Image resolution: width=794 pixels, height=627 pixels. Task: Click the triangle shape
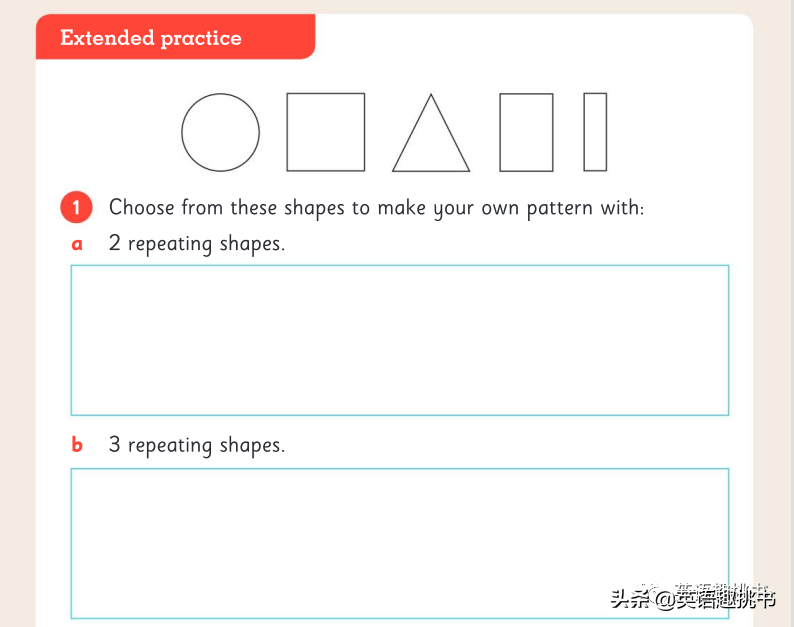click(431, 133)
